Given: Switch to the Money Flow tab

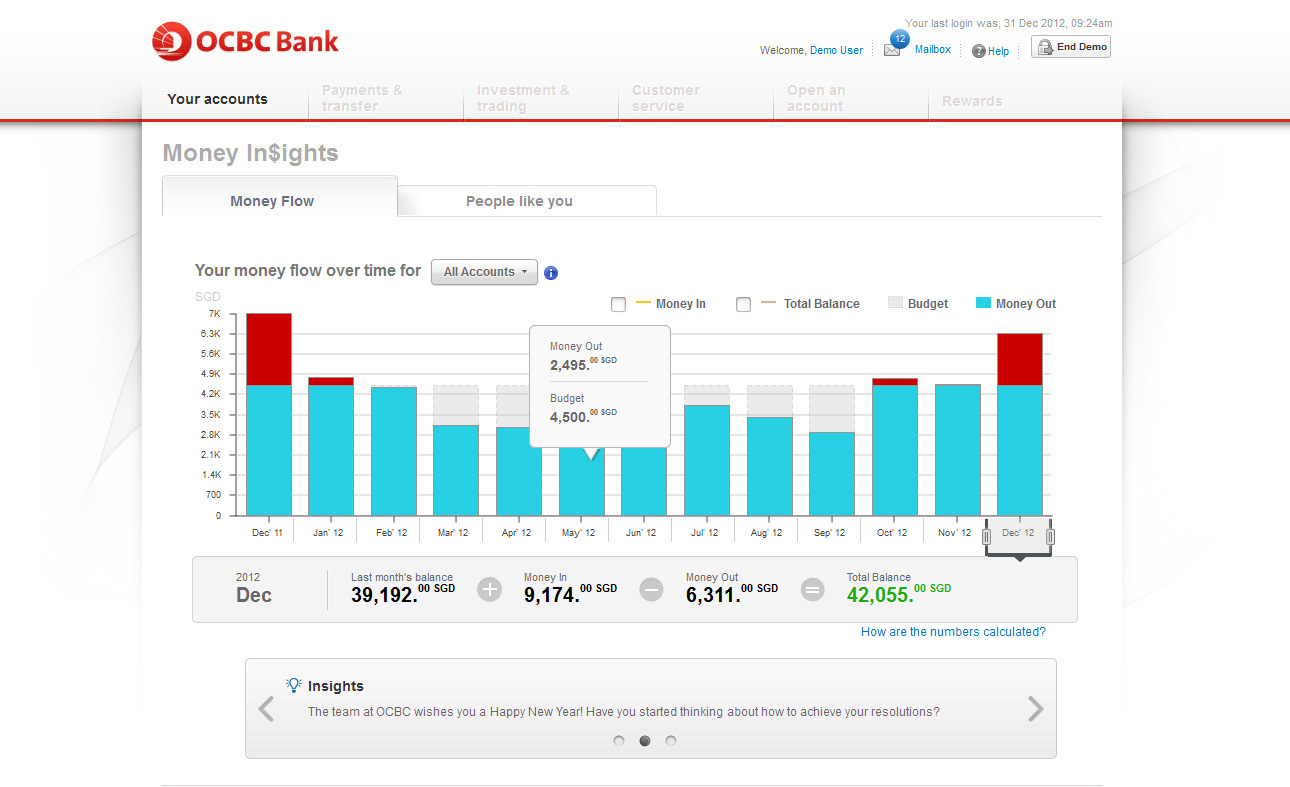Looking at the screenshot, I should tap(279, 197).
